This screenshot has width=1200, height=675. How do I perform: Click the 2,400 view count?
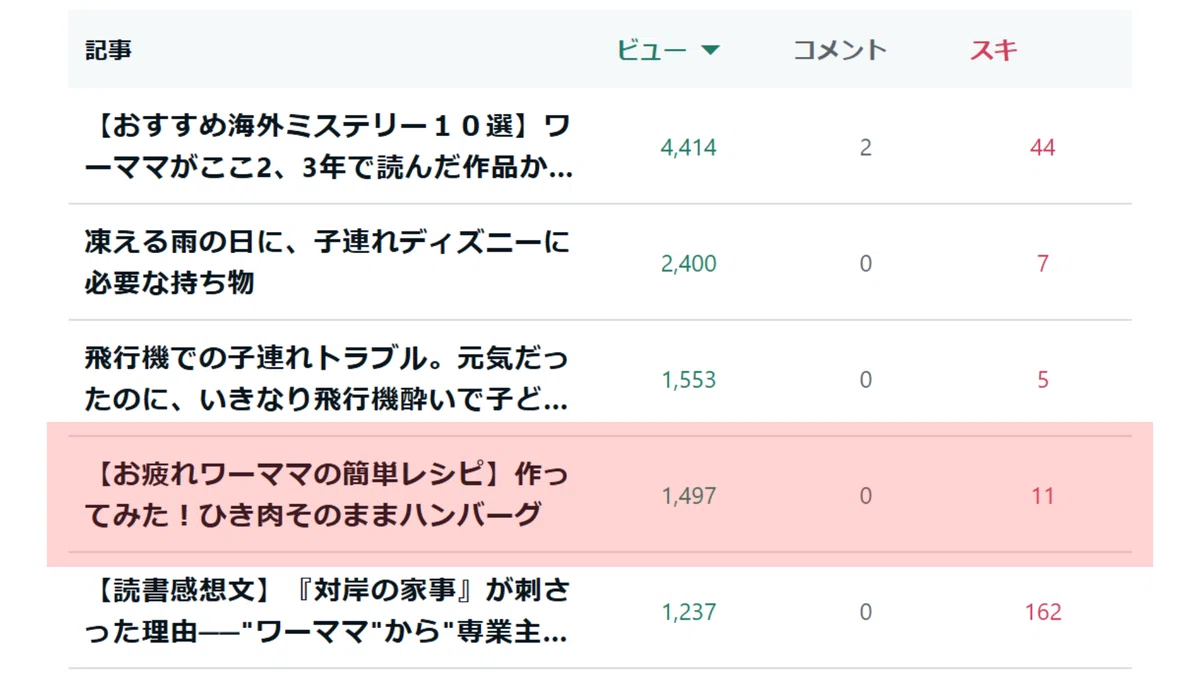[689, 264]
